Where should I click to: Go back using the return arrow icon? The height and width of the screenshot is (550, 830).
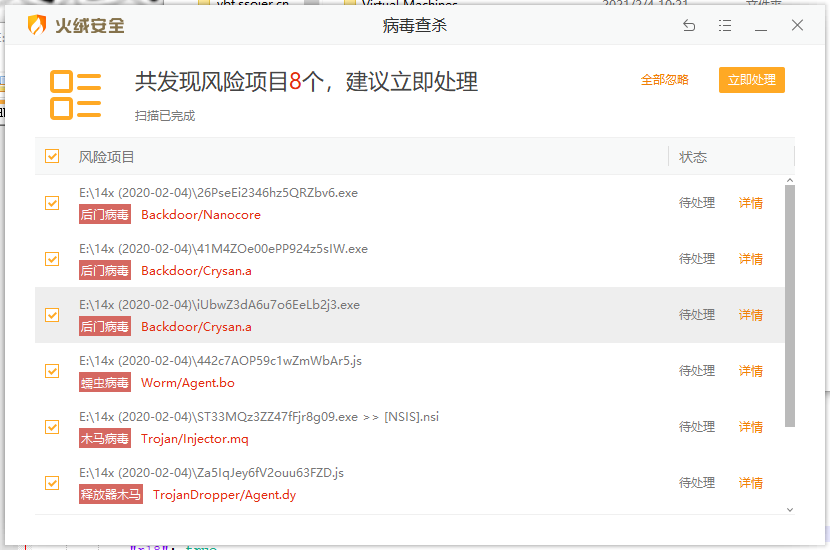pyautogui.click(x=689, y=25)
